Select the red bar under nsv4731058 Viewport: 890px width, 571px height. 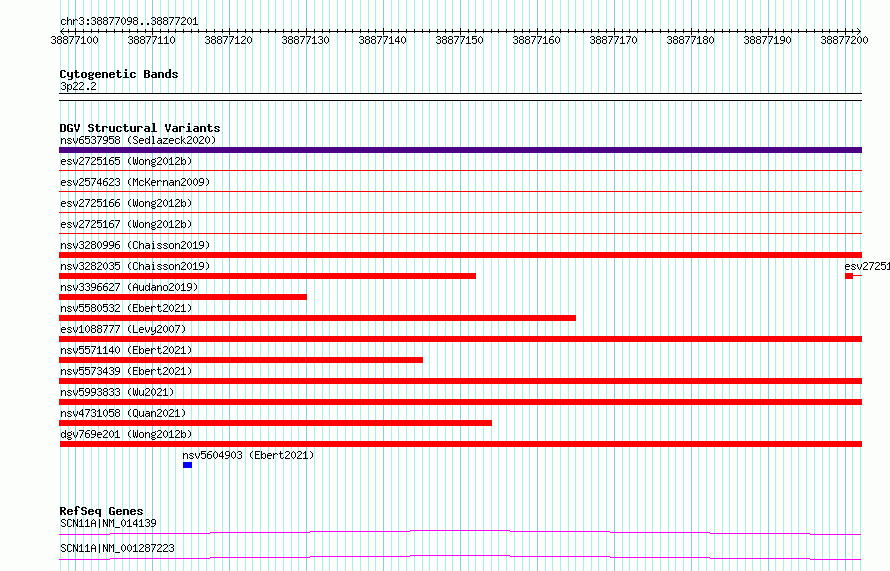pos(275,423)
